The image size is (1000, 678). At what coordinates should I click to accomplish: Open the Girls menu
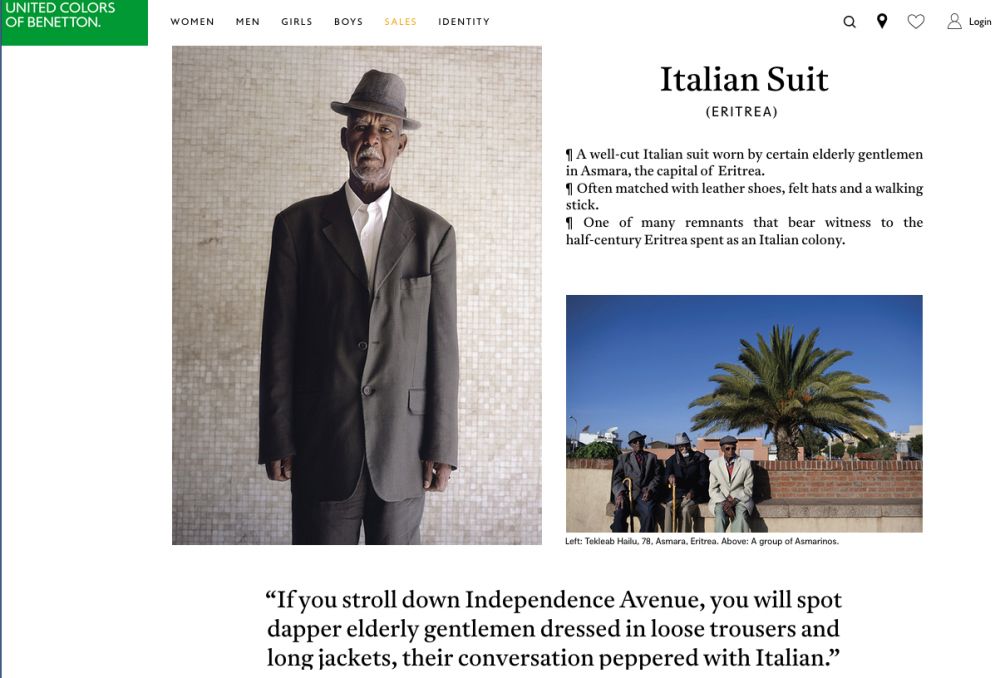point(297,22)
